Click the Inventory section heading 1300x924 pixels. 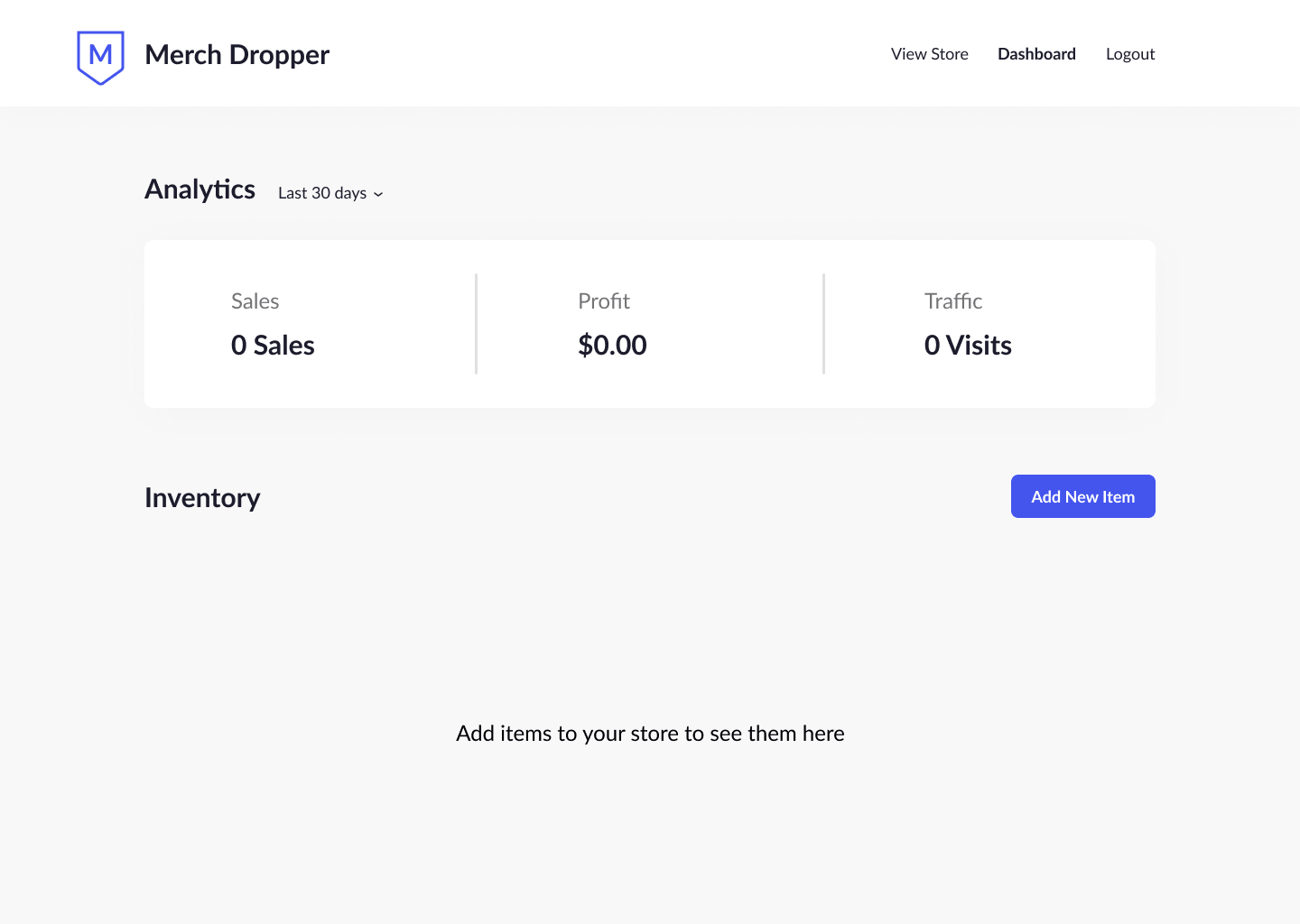coord(202,498)
